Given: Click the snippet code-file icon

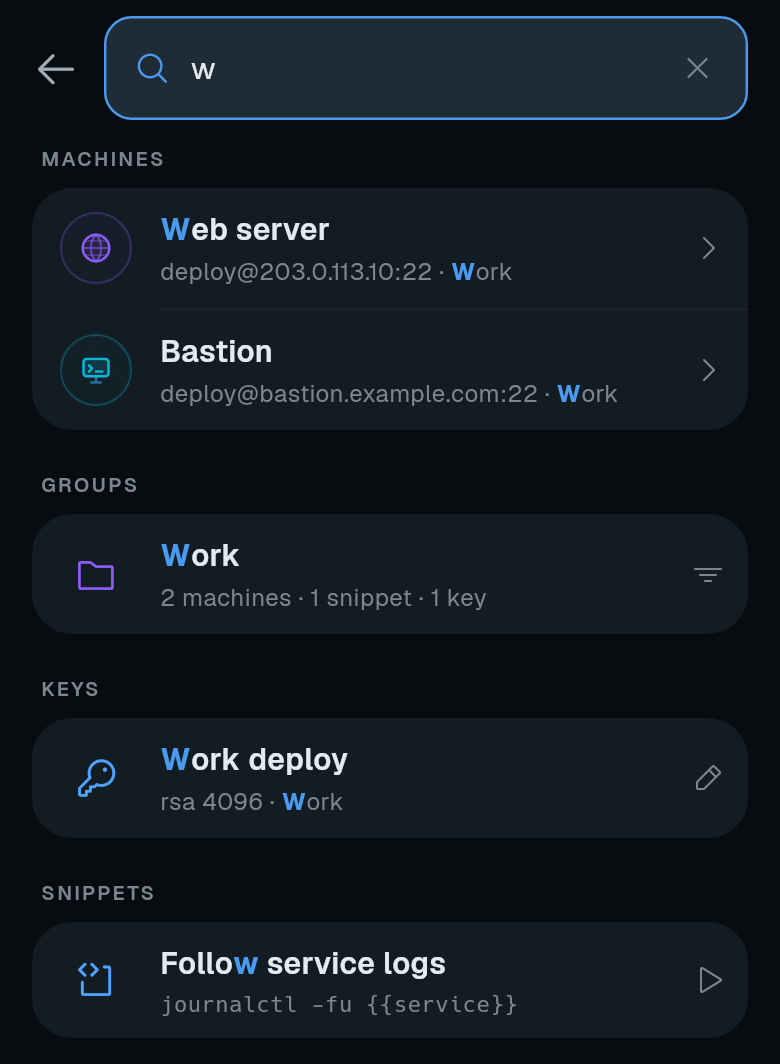Looking at the screenshot, I should coord(96,980).
